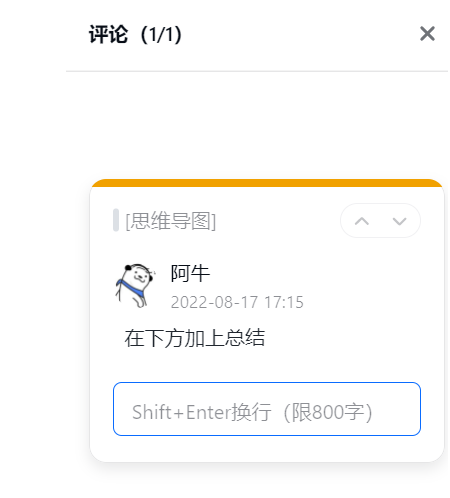This screenshot has width=450, height=498.
Task: Open the quoted [思维导图] reference
Action: tap(170, 220)
